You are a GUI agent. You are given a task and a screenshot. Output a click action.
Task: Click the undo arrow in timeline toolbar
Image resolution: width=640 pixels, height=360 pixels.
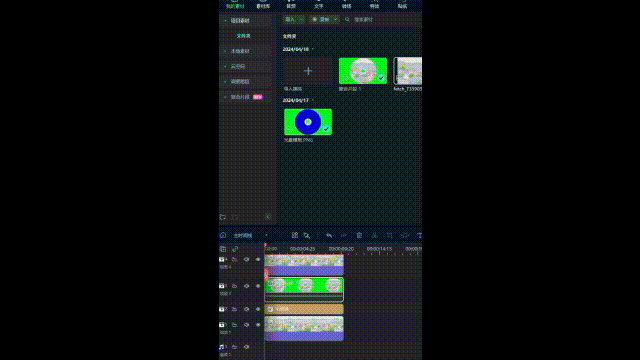pyautogui.click(x=329, y=236)
